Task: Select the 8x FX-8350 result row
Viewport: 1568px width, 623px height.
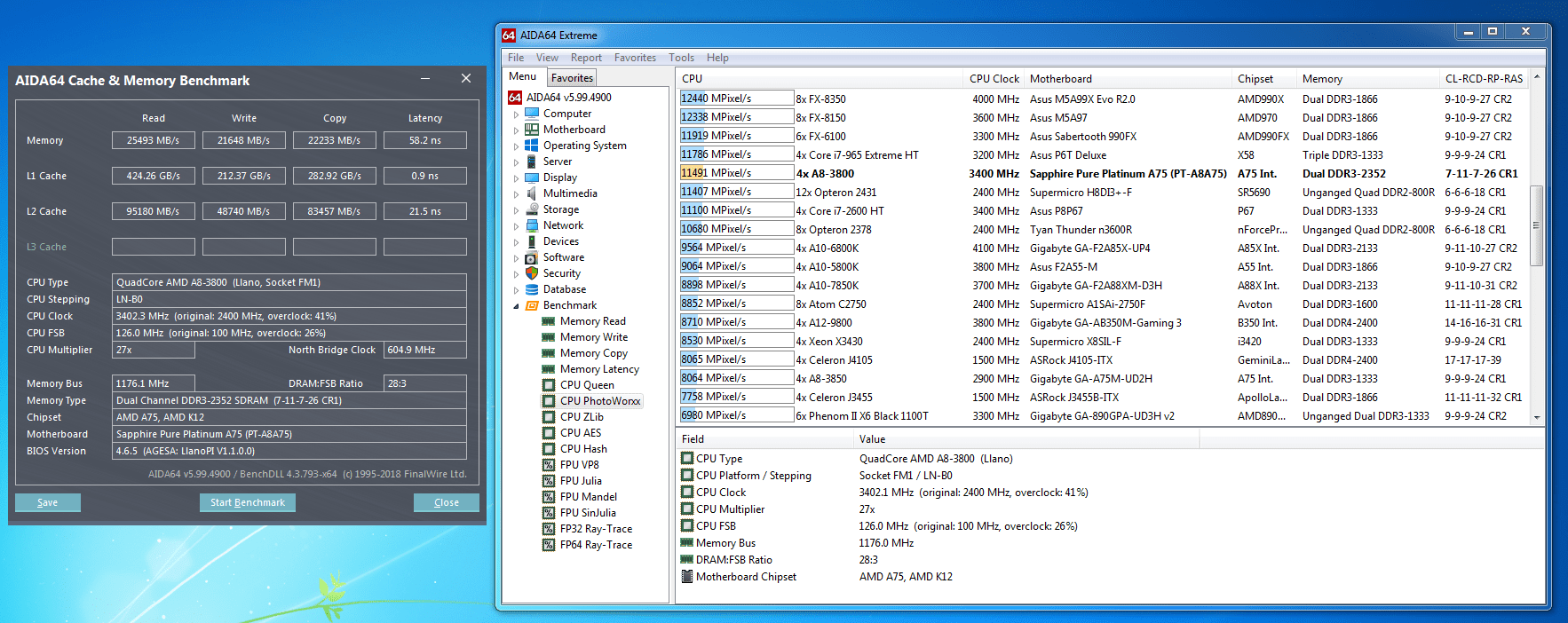Action: (x=1104, y=99)
